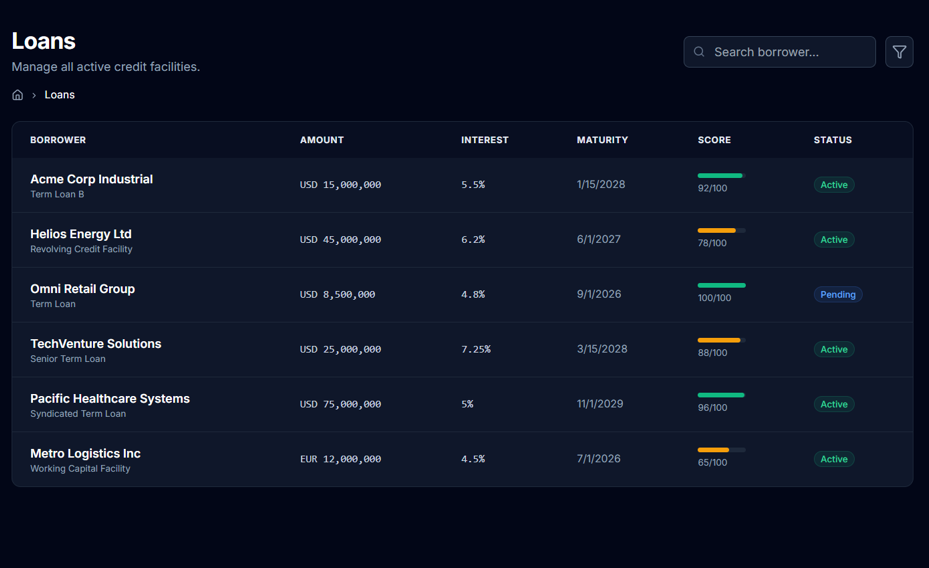This screenshot has height=568, width=929.
Task: Click the Active badge for Pacific Healthcare
Action: (834, 404)
